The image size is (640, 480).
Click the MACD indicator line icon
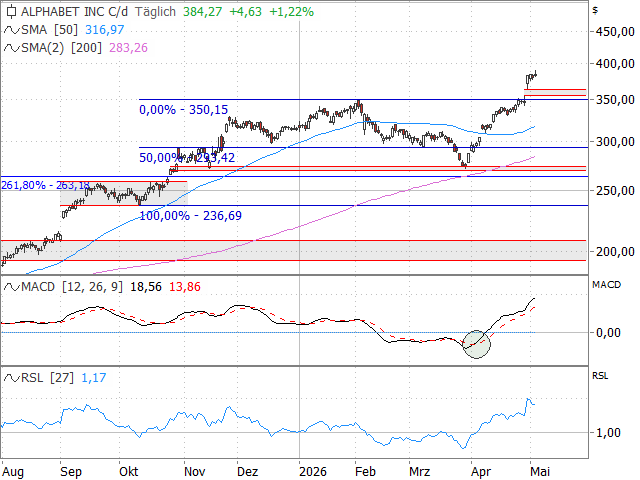coord(11,287)
